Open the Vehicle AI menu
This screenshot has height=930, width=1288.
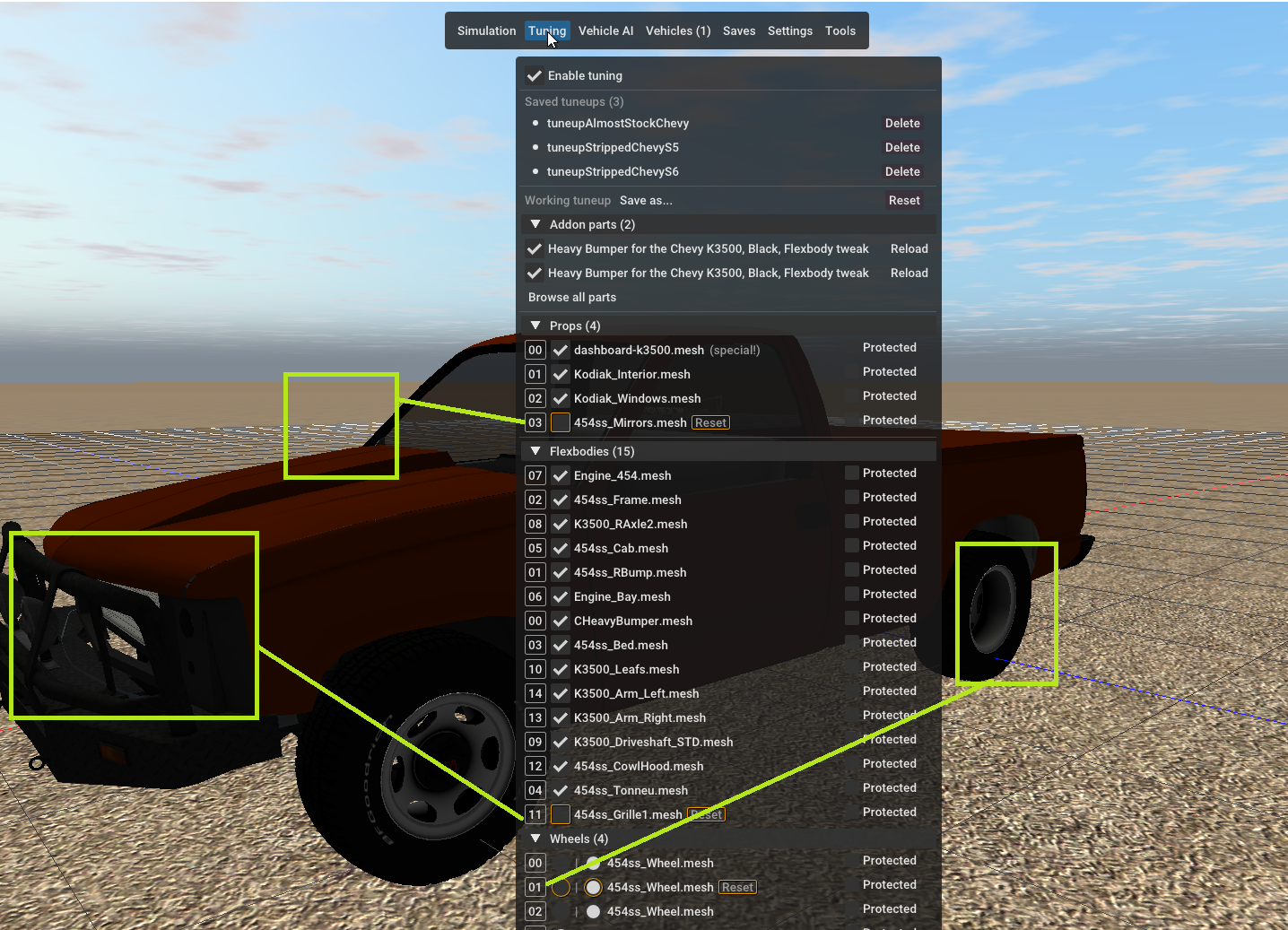click(x=605, y=30)
